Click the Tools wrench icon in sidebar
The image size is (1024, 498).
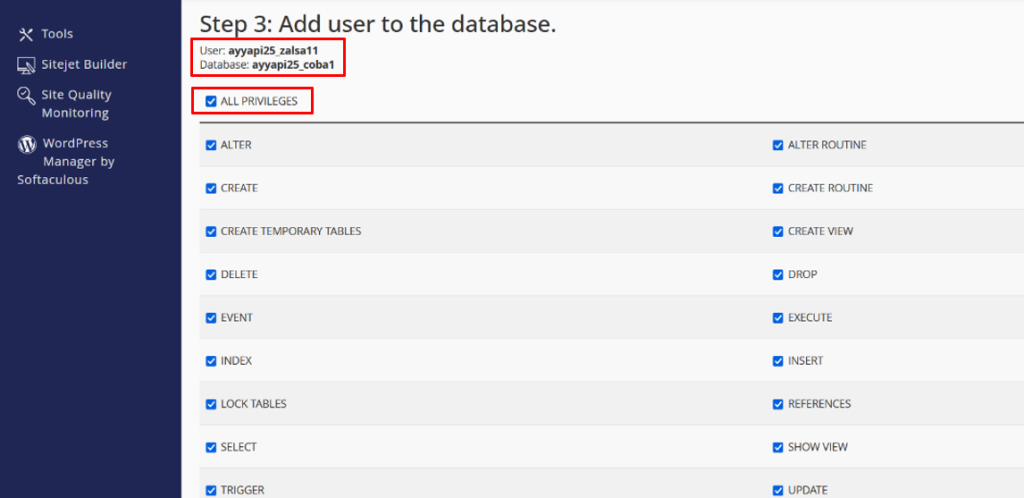[x=26, y=35]
